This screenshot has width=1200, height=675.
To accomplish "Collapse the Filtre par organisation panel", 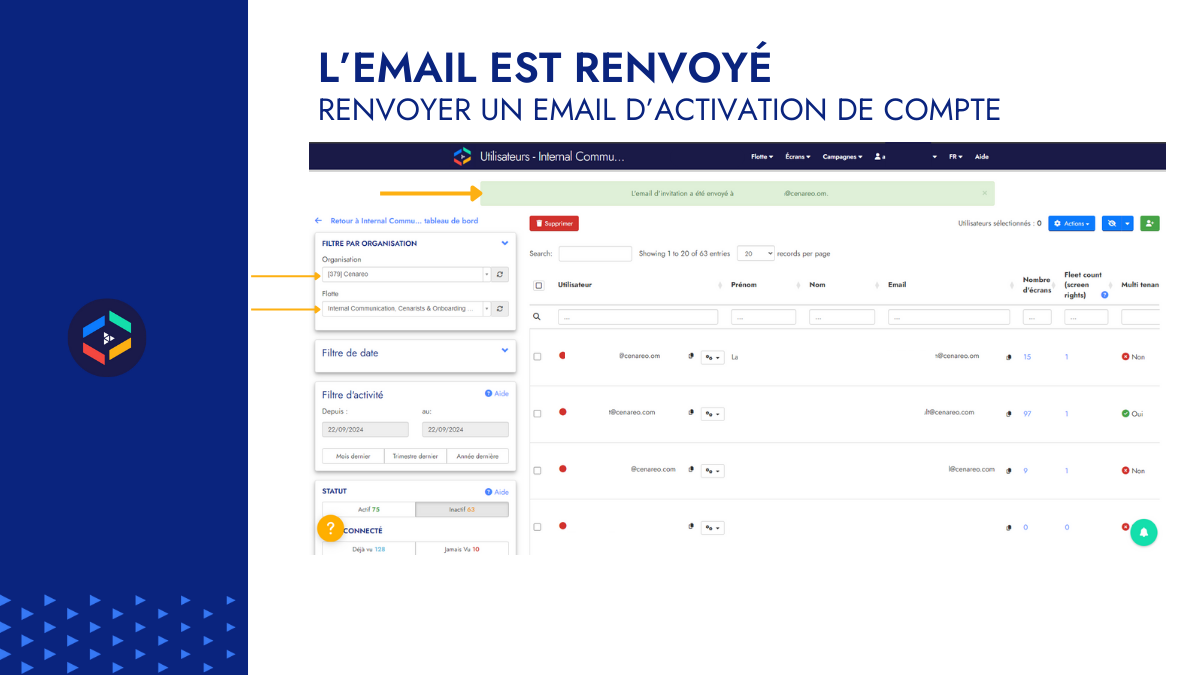I will [x=505, y=243].
